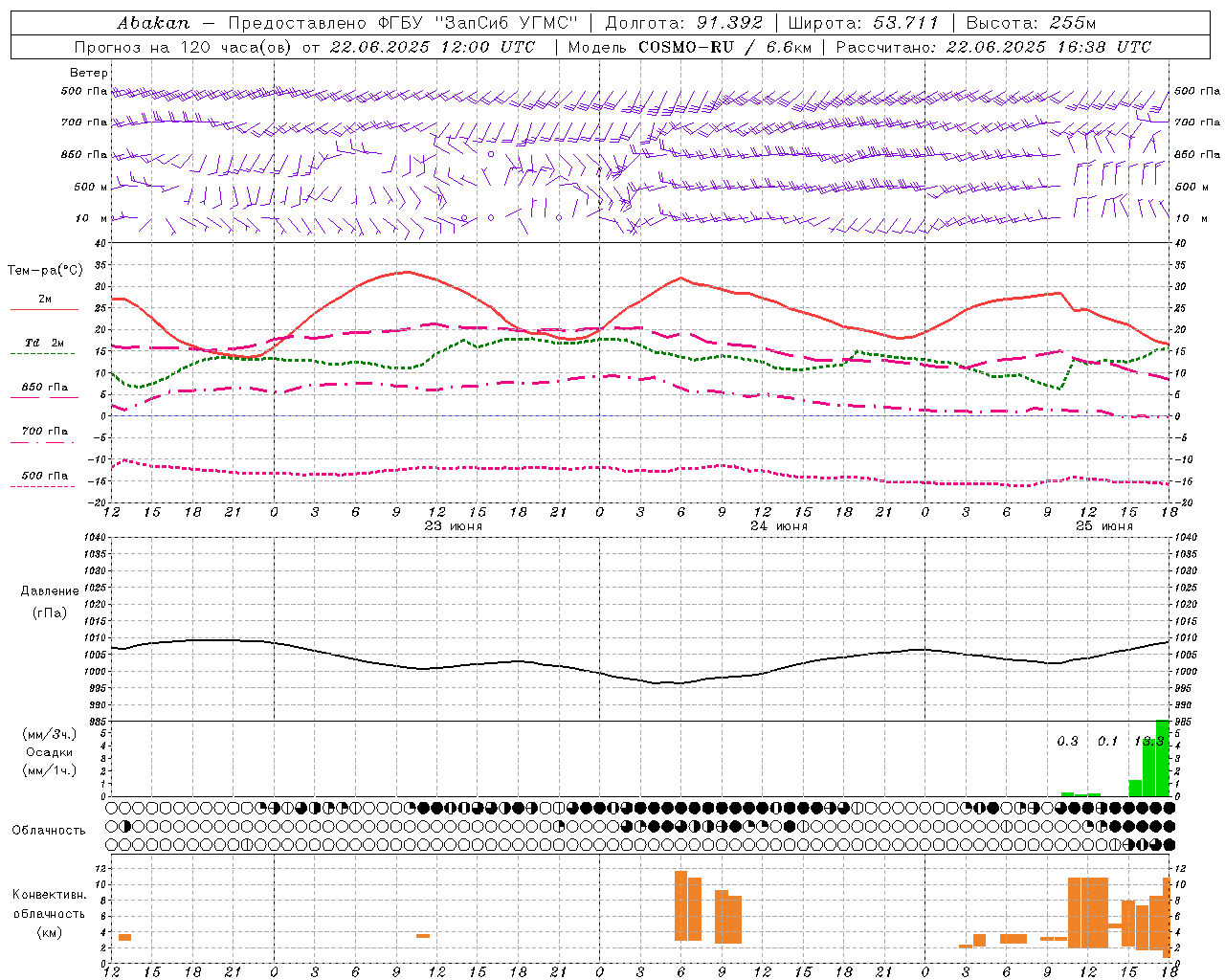The height and width of the screenshot is (980, 1225).
Task: Select the Широта: 53.711 header value
Action: coord(863,23)
